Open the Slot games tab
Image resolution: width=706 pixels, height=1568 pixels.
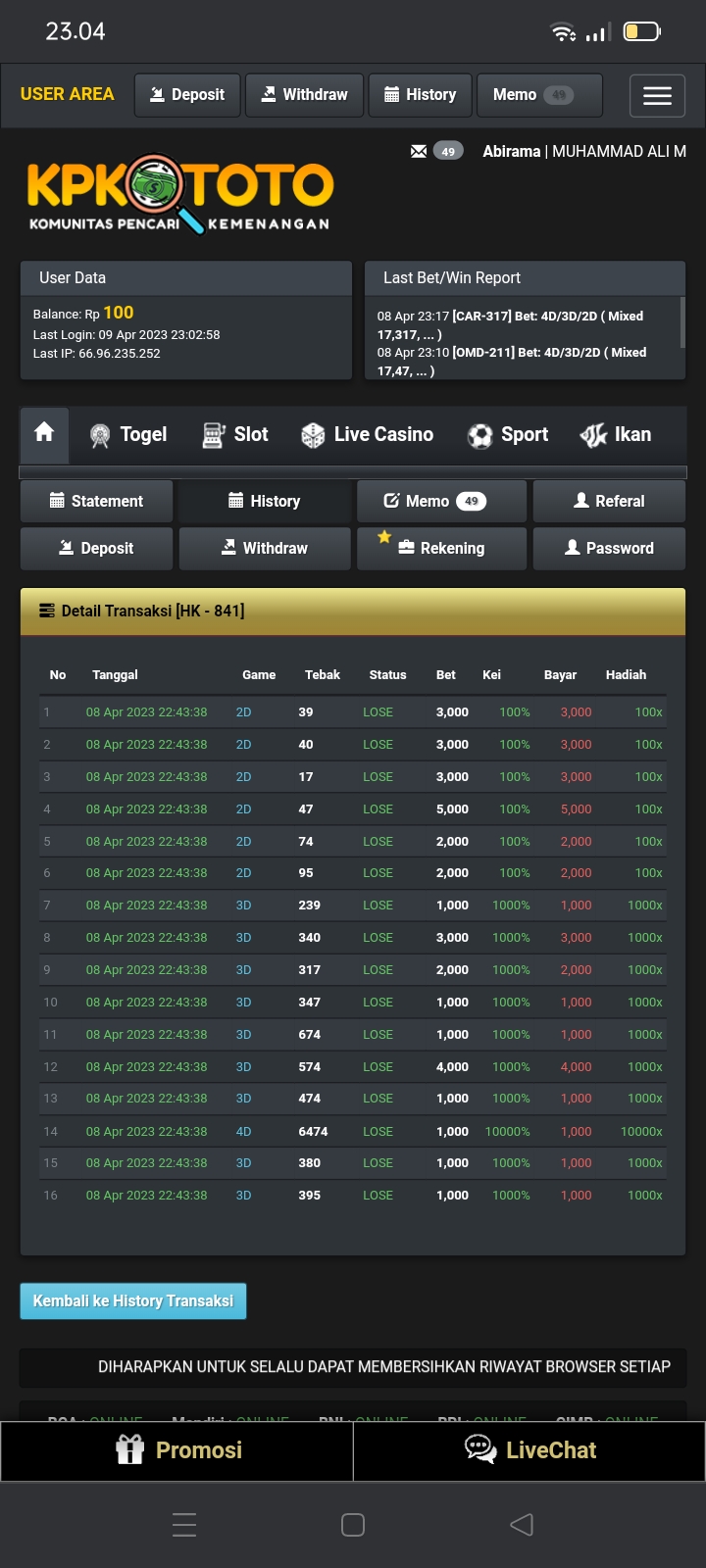click(x=235, y=434)
